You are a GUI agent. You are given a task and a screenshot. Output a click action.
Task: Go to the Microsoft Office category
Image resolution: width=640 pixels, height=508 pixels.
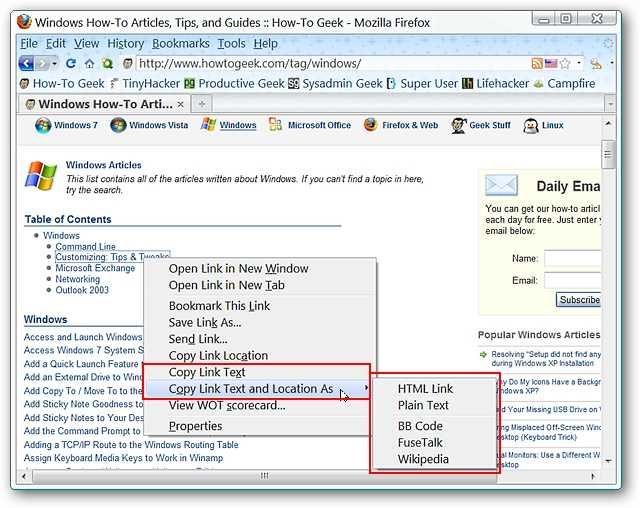coord(310,125)
